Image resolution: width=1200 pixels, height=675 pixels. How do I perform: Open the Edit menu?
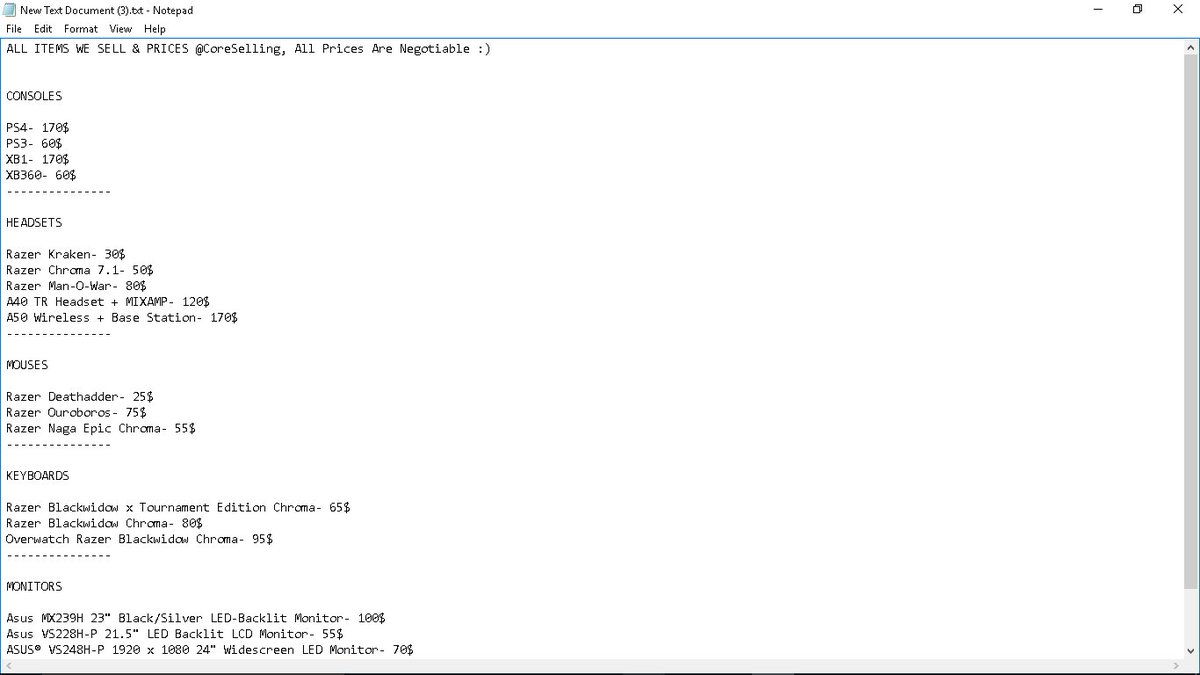click(x=43, y=29)
